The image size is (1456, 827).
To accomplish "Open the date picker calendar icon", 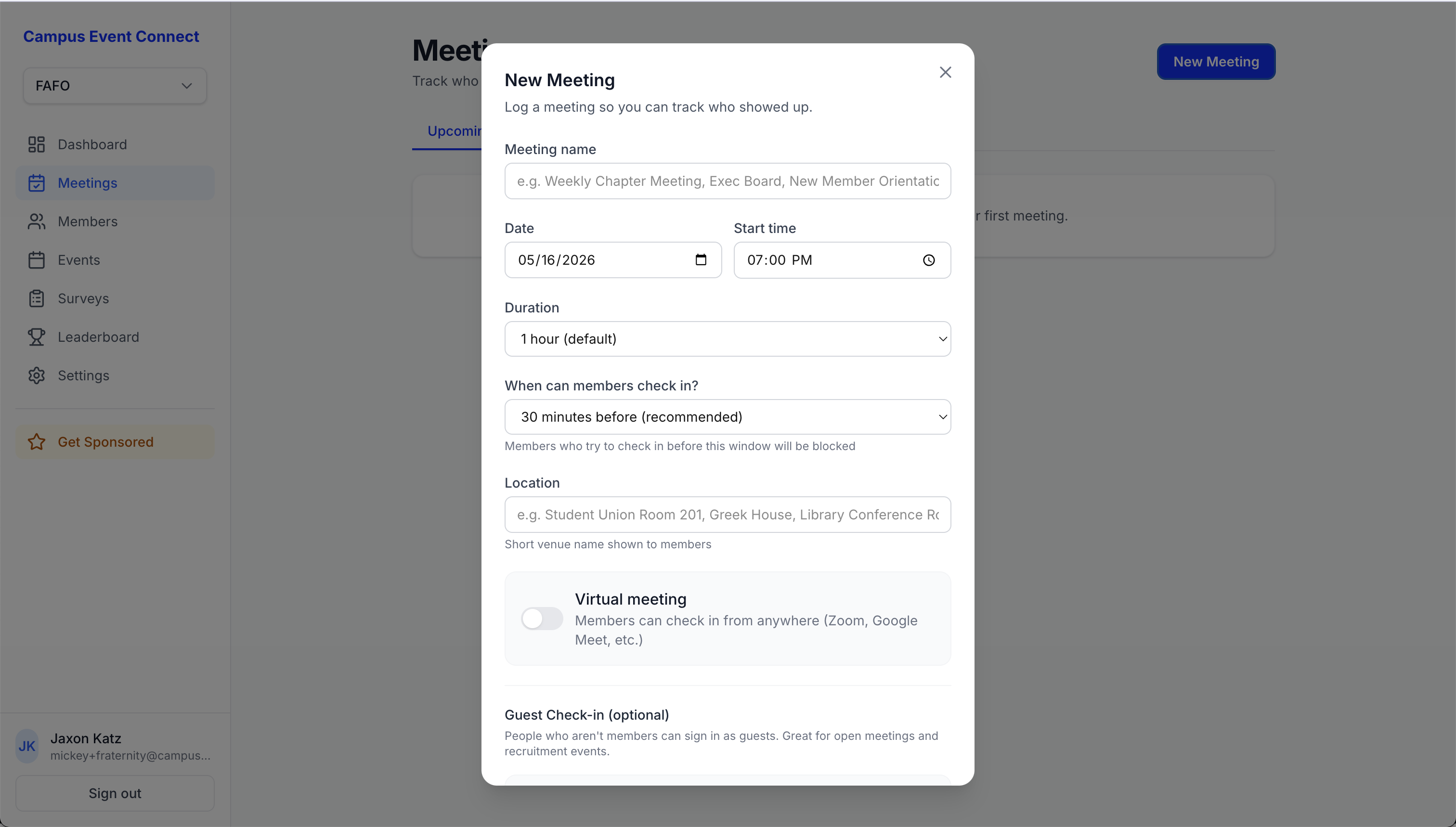I will (x=701, y=259).
